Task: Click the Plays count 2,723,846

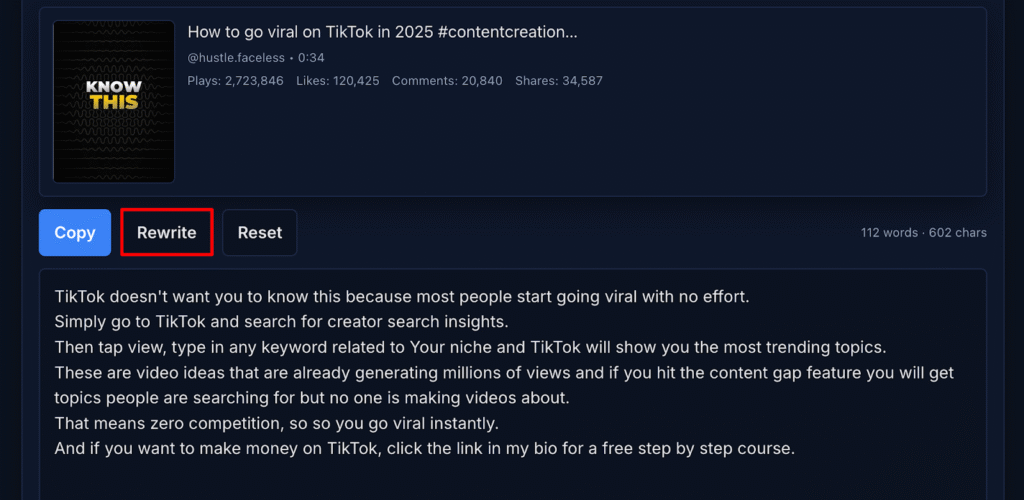Action: pos(235,81)
